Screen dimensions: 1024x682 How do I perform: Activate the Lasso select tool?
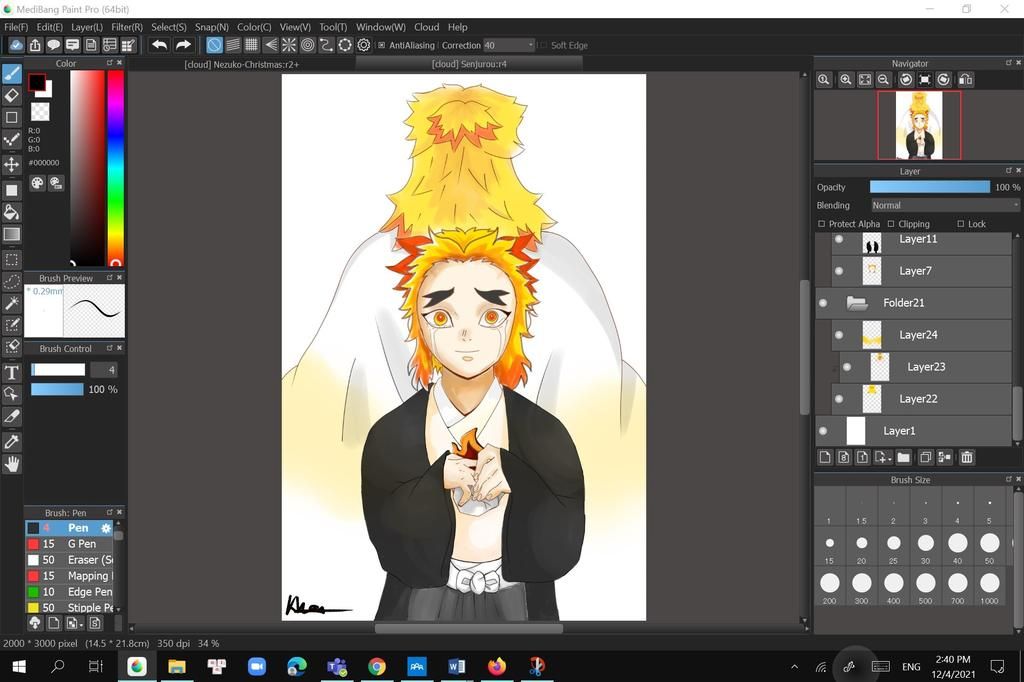[12, 282]
